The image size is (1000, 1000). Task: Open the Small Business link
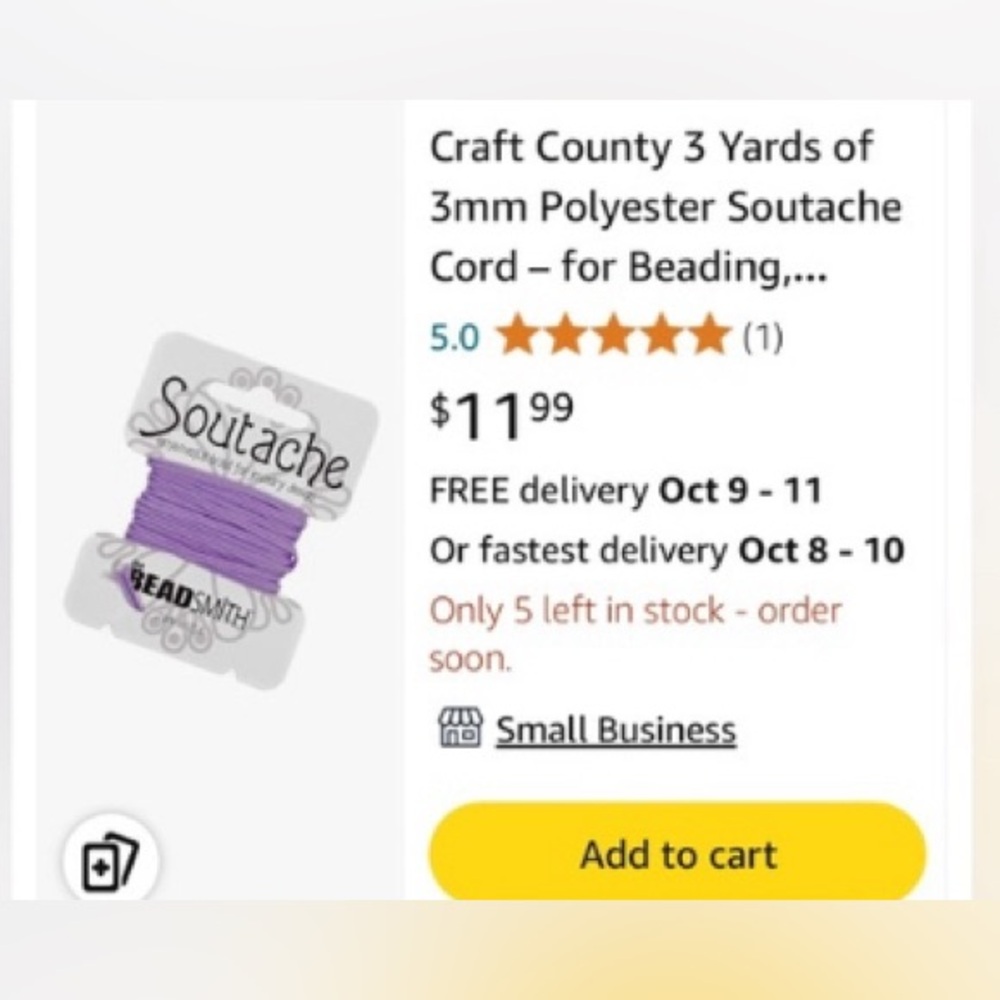pos(615,731)
